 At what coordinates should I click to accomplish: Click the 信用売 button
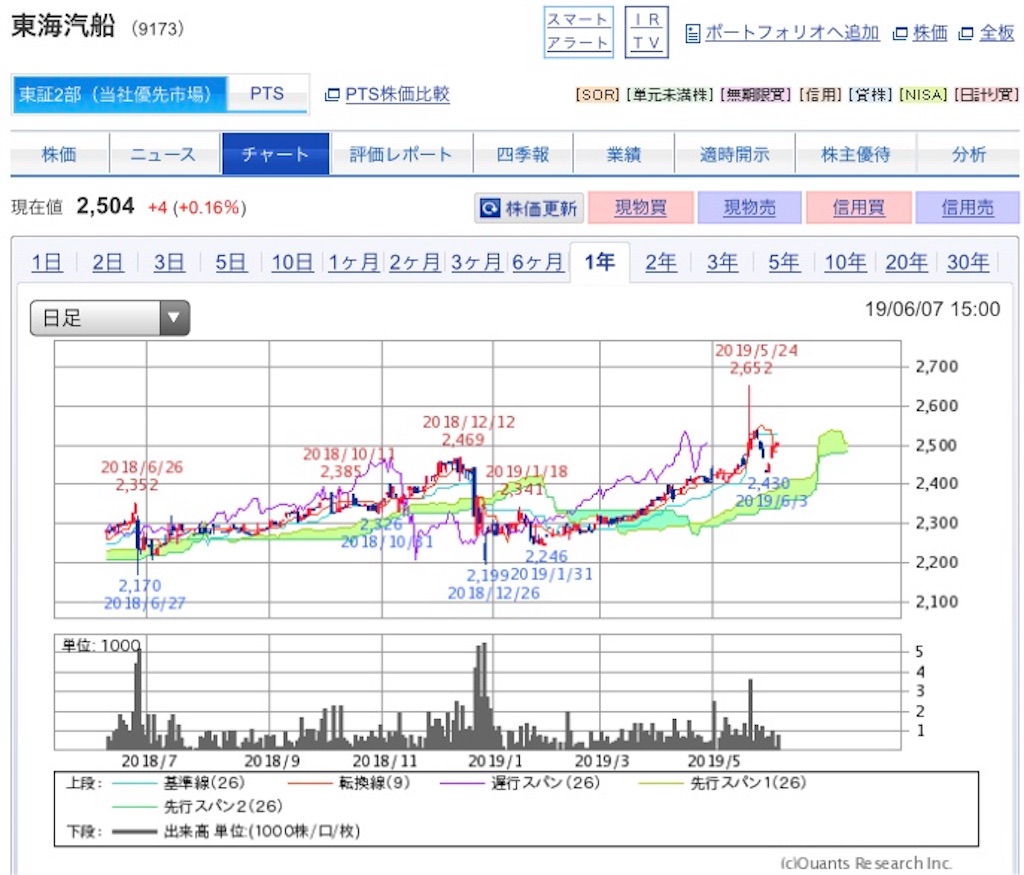(x=968, y=208)
